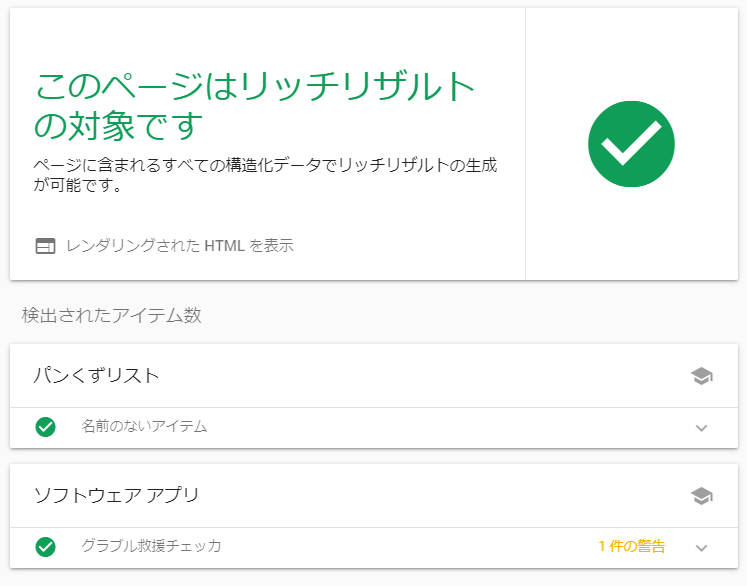Select the グラブル救援チェッカ item name
Viewport: 747px width, 586px height.
click(x=151, y=546)
